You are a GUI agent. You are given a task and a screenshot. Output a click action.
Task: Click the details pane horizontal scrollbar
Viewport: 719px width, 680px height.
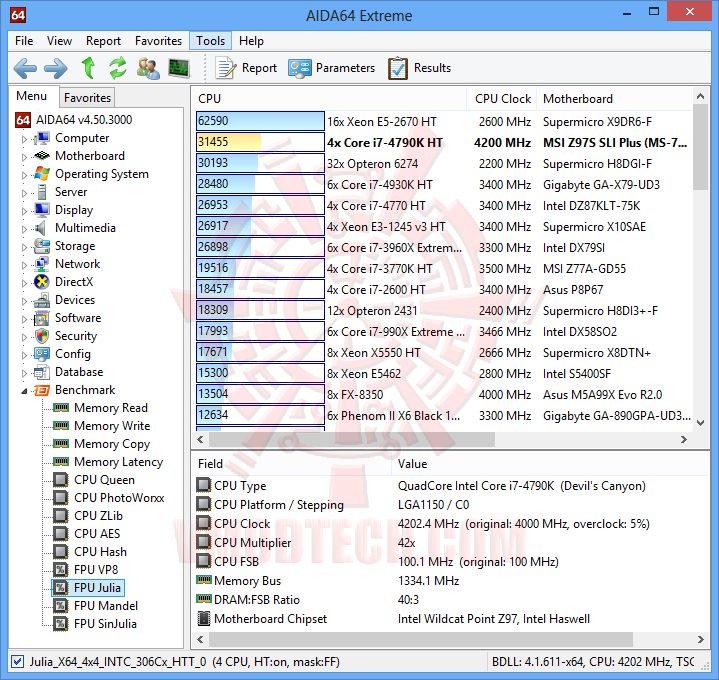tap(420, 639)
